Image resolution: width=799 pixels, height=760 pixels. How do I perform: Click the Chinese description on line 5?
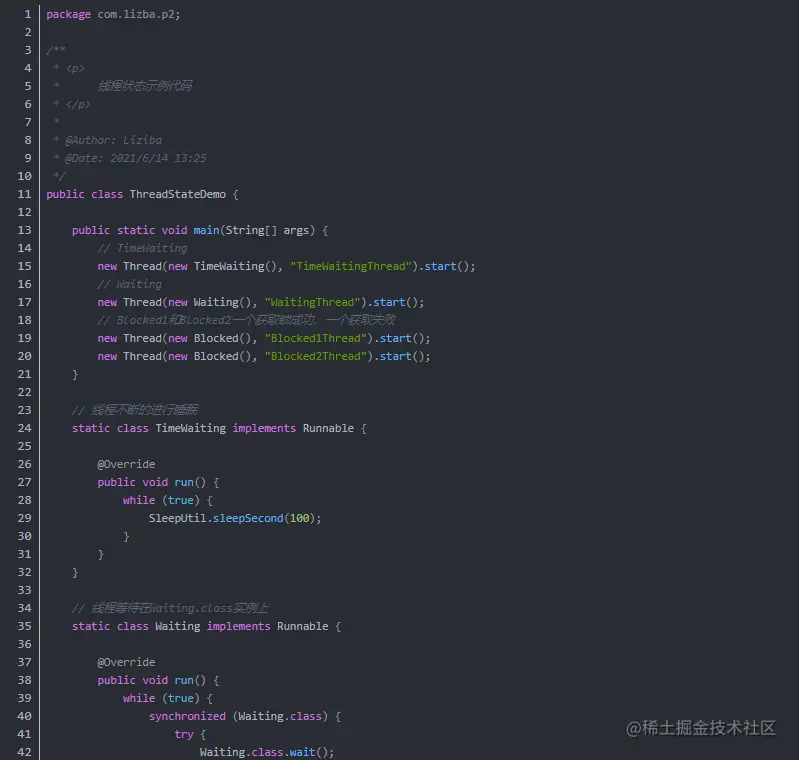pyautogui.click(x=145, y=86)
